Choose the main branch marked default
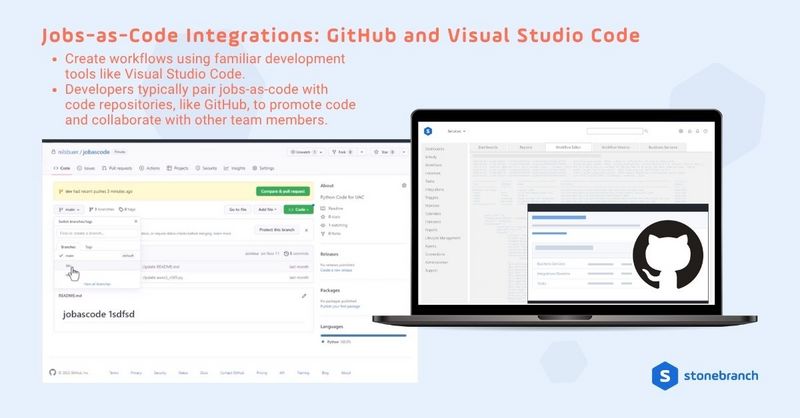This screenshot has width=800, height=418. [x=97, y=256]
